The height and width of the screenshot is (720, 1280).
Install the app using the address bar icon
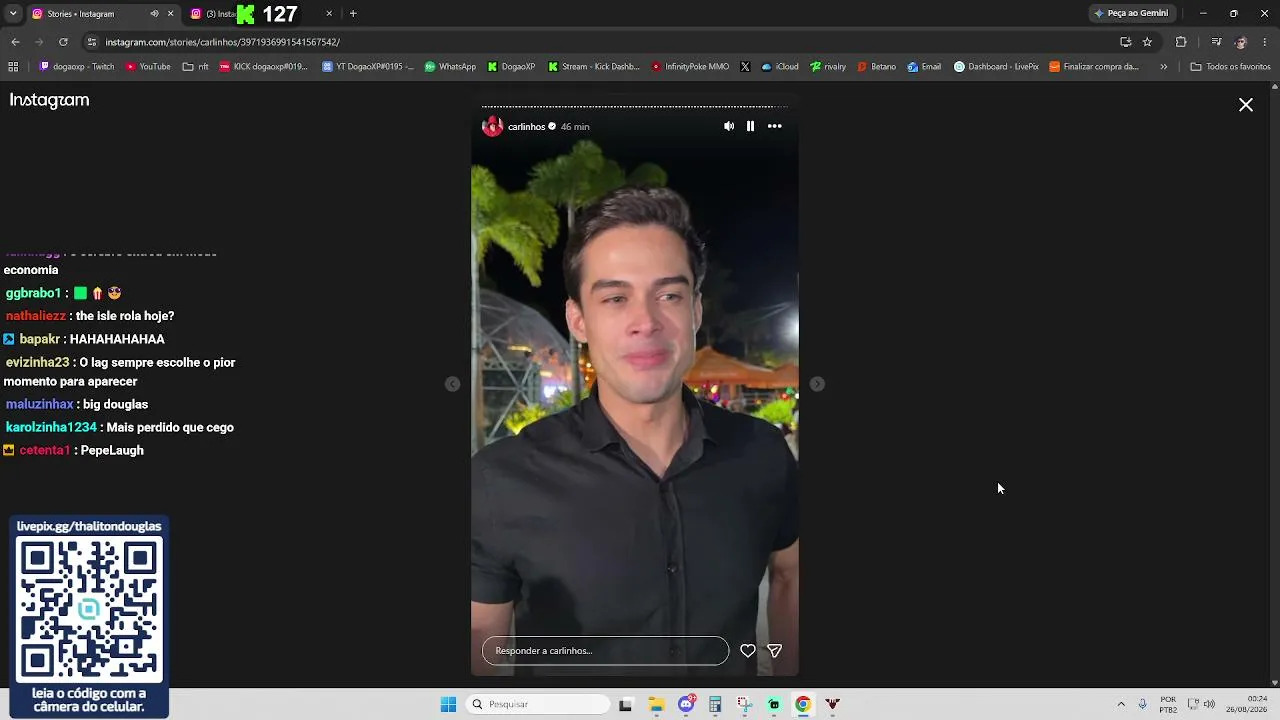(x=1125, y=42)
